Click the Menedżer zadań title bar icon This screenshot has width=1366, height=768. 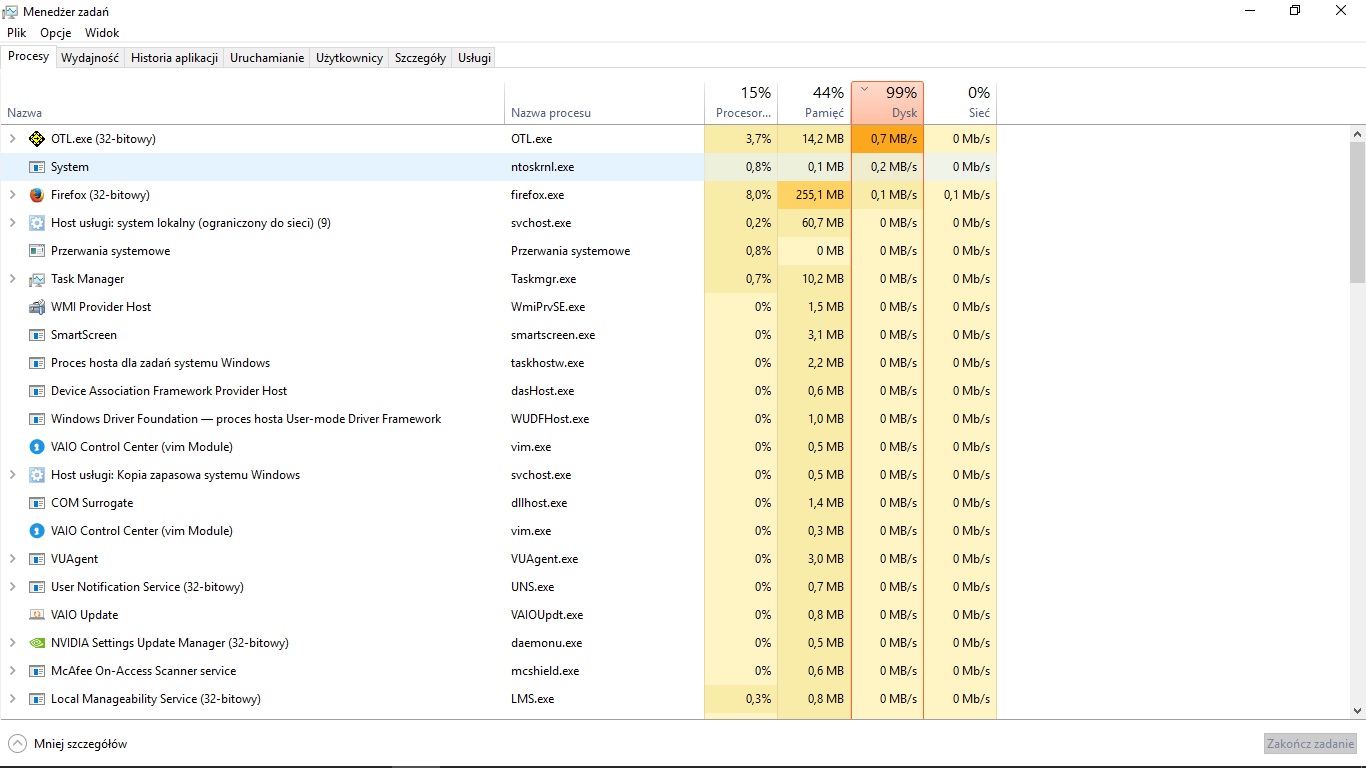coord(11,11)
